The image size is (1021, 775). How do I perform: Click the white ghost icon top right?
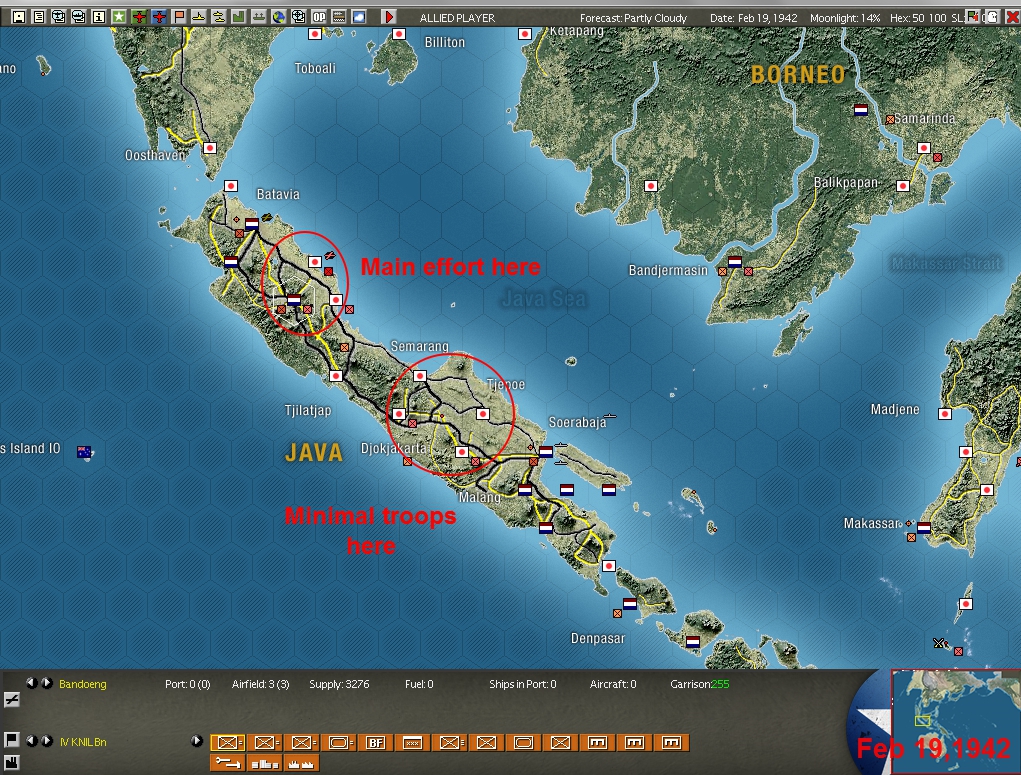point(991,17)
